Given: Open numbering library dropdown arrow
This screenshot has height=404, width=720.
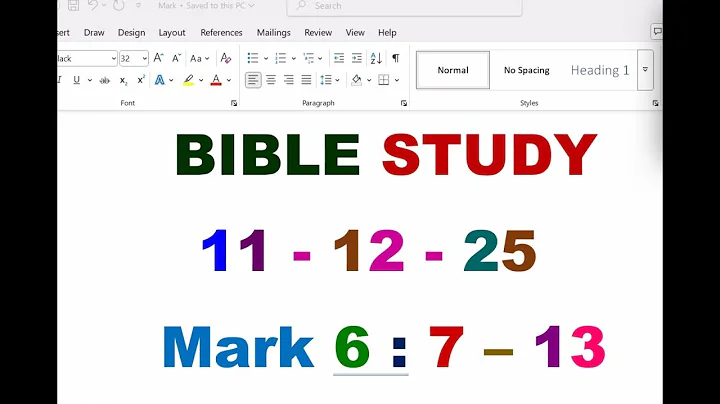Looking at the screenshot, I should [293, 58].
